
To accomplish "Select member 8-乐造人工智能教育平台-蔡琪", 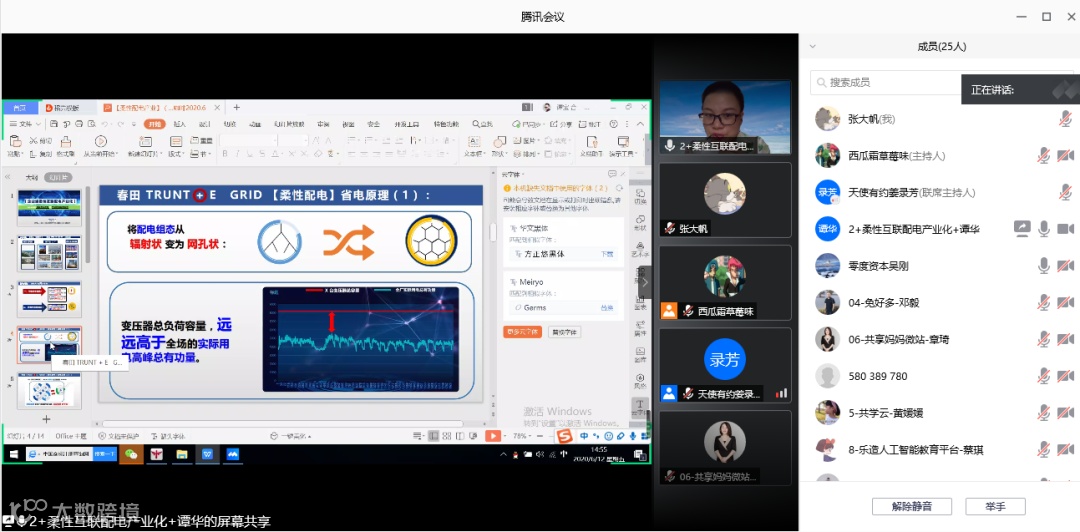I will click(x=939, y=449).
